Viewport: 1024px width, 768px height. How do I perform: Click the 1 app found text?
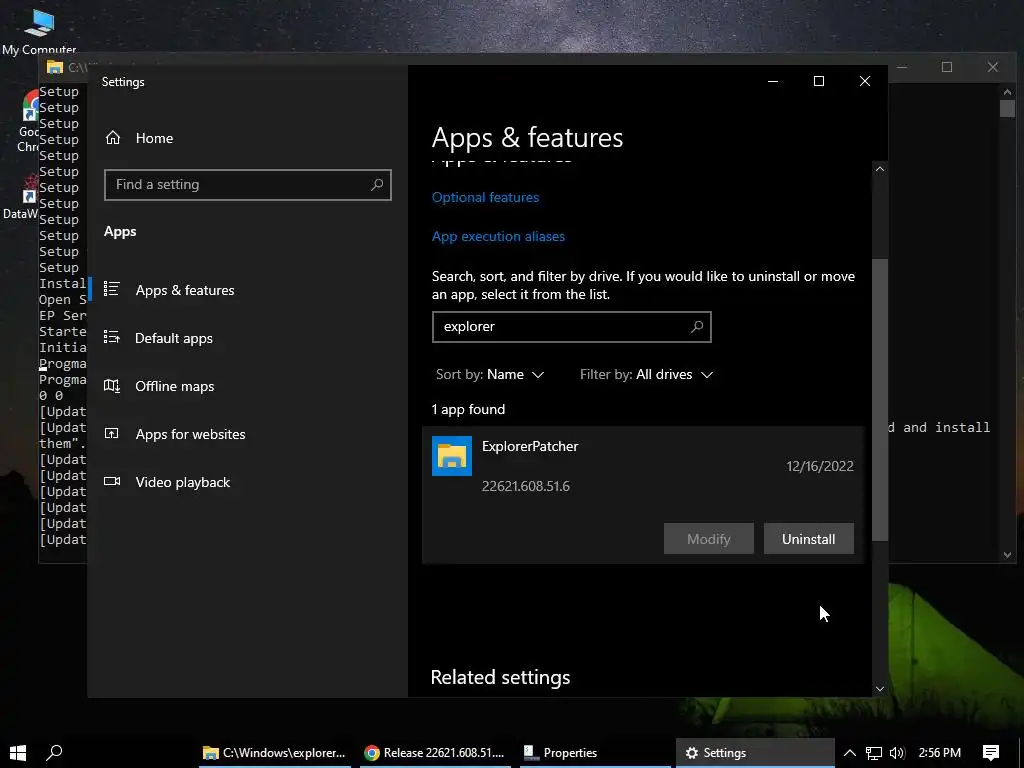click(468, 409)
